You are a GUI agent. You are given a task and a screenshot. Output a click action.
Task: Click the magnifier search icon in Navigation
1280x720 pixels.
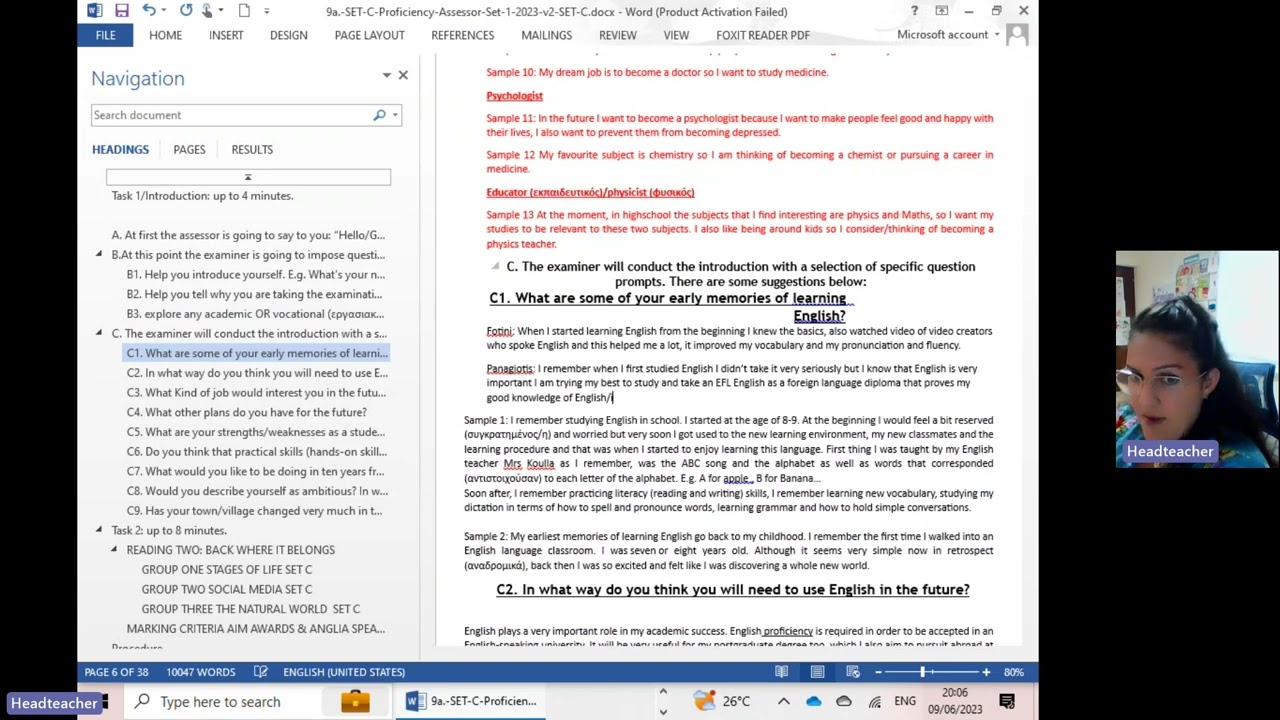pos(379,115)
